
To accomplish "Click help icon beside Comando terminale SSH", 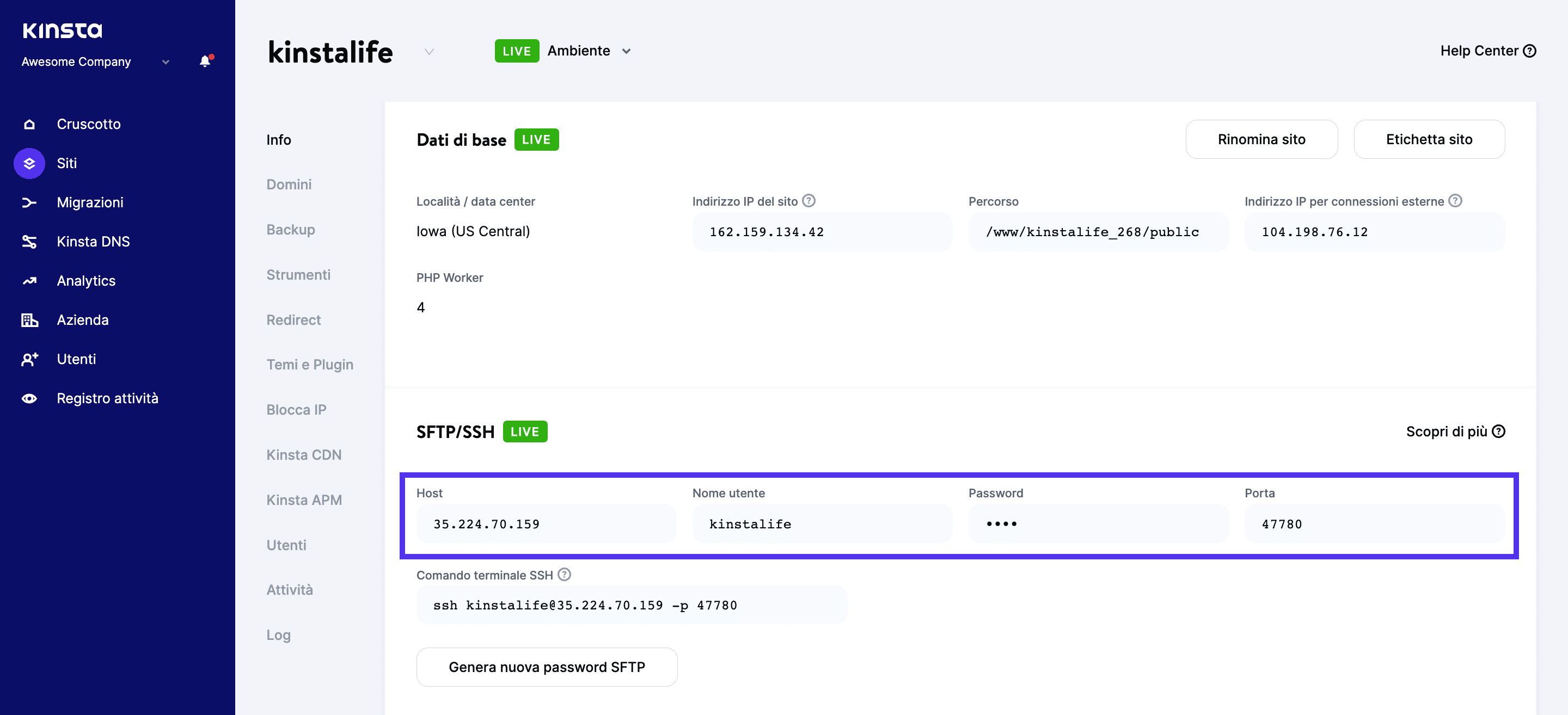I will (564, 575).
